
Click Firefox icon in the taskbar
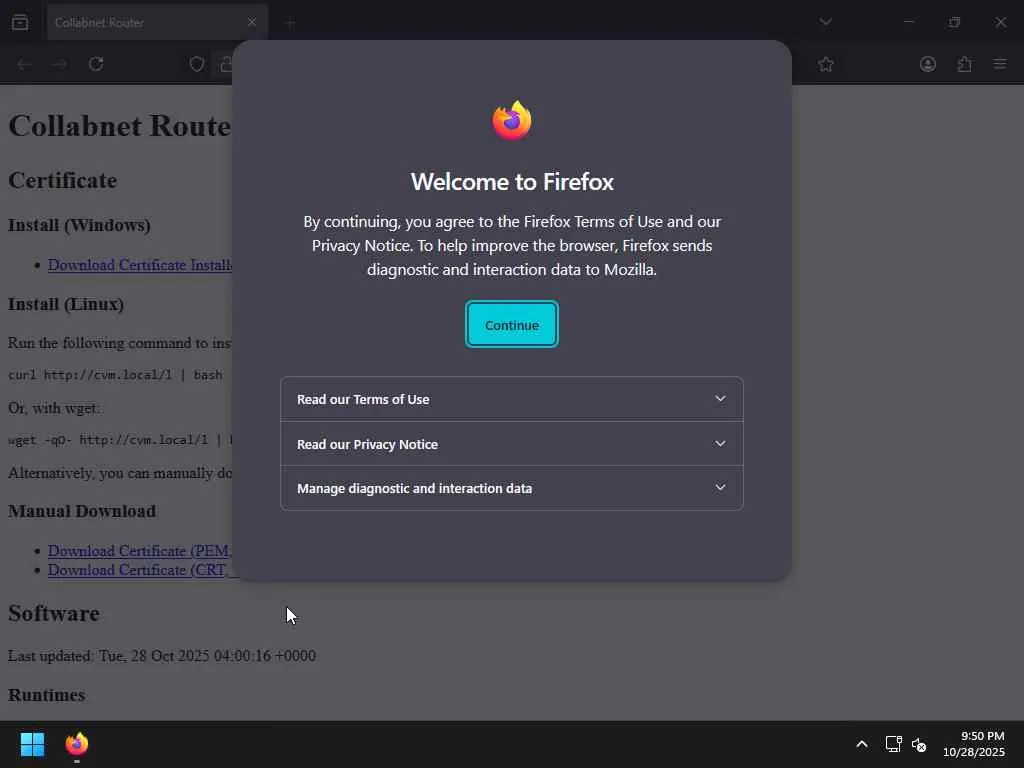(76, 744)
